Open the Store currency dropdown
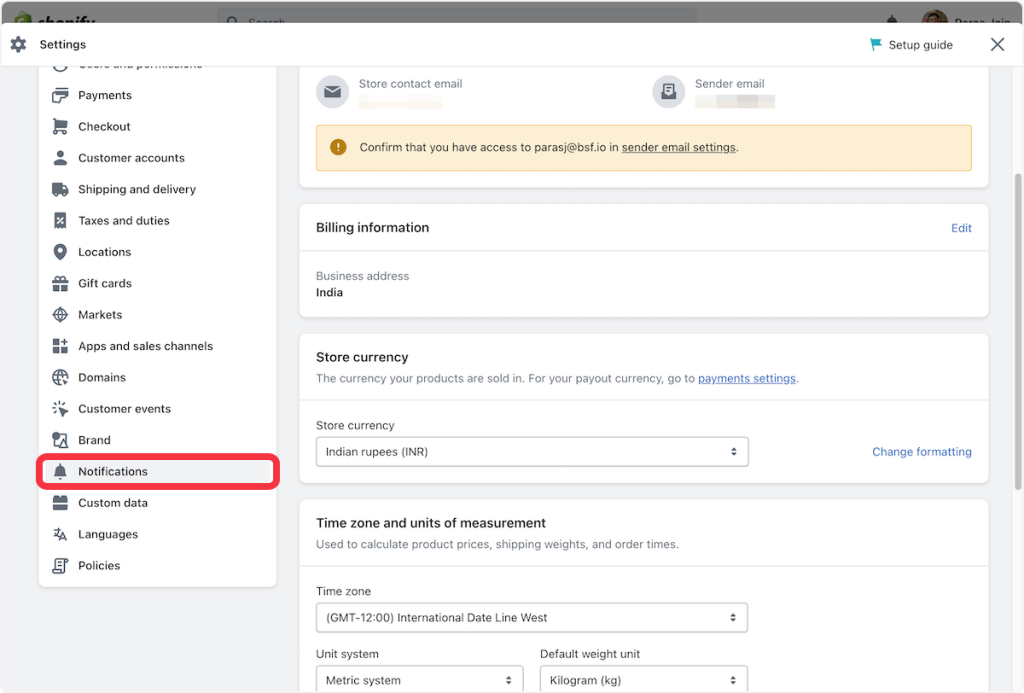1024x693 pixels. click(532, 452)
